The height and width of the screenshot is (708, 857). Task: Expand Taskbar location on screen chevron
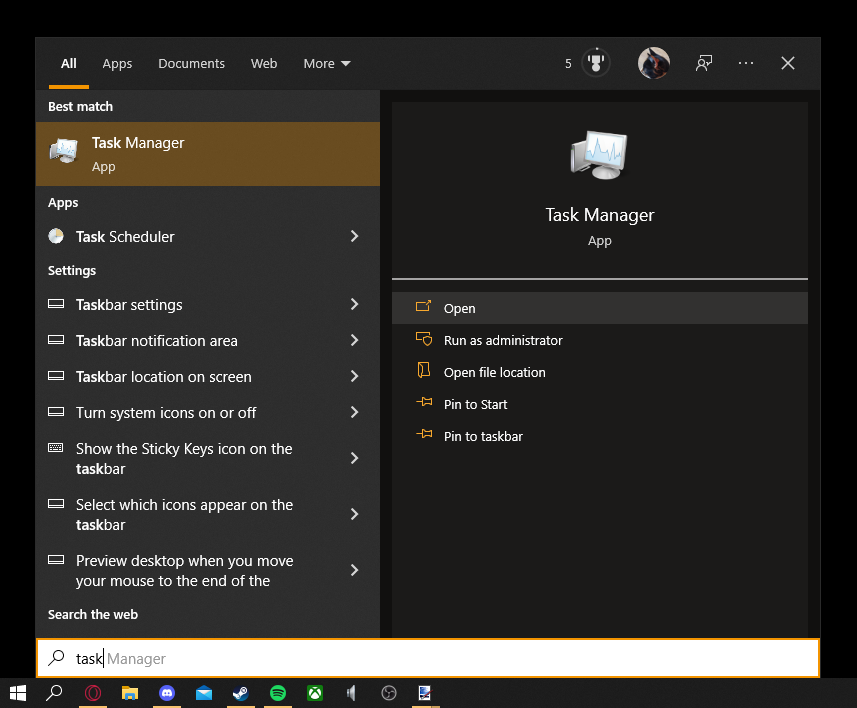354,376
